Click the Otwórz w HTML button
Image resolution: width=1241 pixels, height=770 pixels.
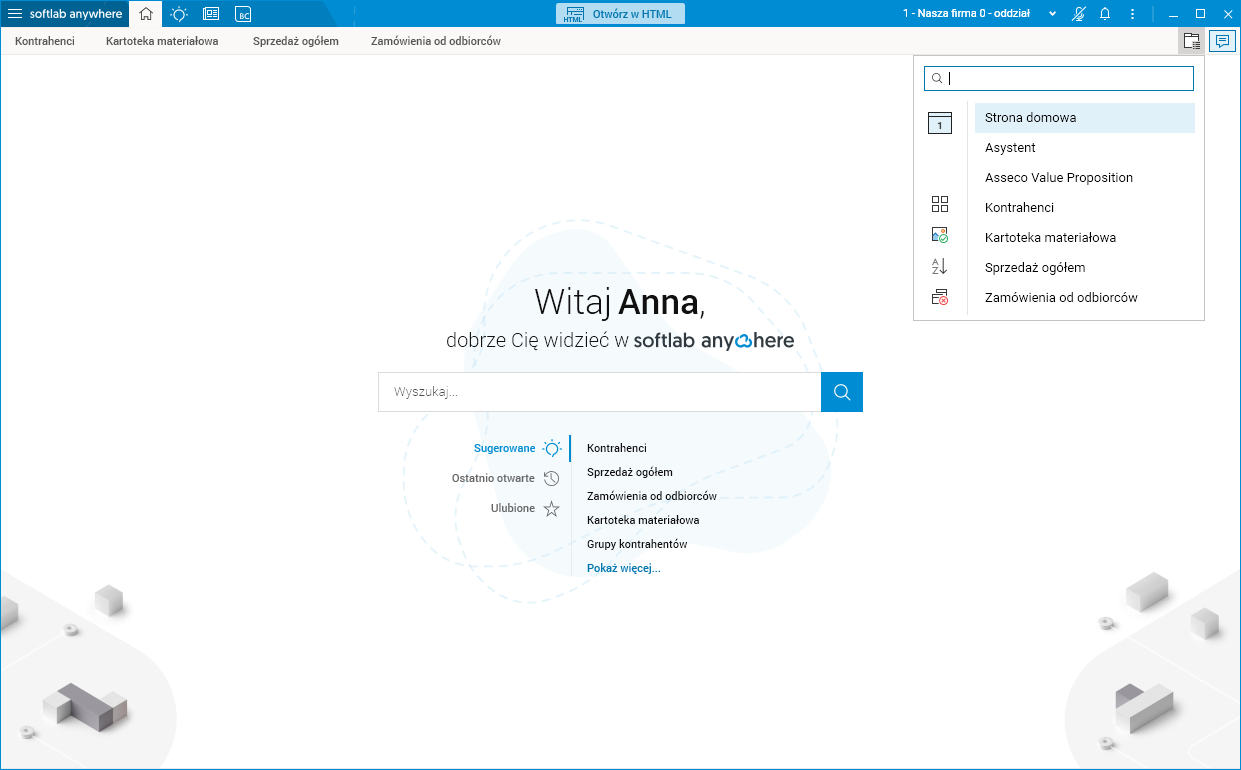[x=620, y=14]
